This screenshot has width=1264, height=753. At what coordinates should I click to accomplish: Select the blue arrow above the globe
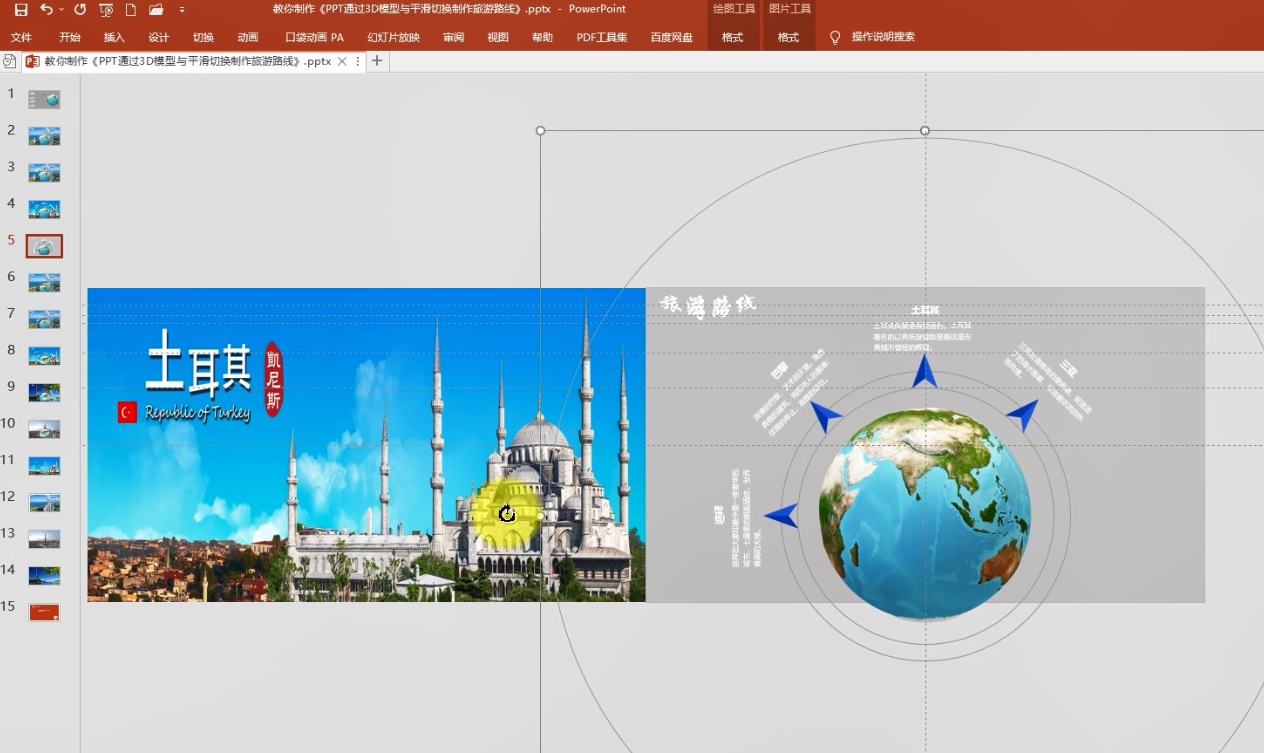(x=925, y=370)
